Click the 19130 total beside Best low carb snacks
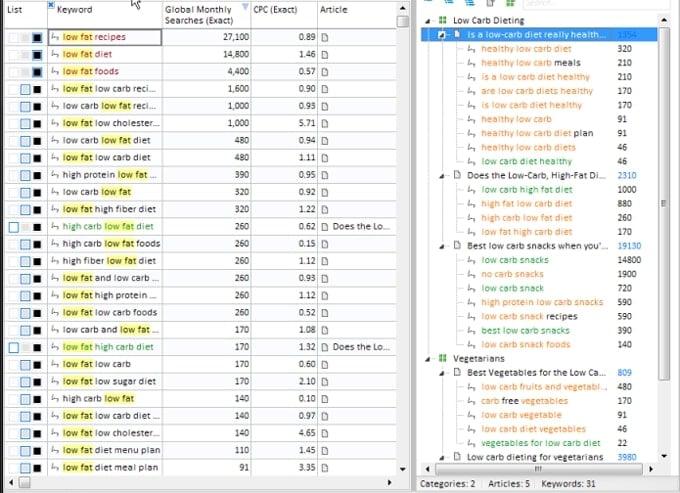This screenshot has width=680, height=493. click(x=629, y=246)
